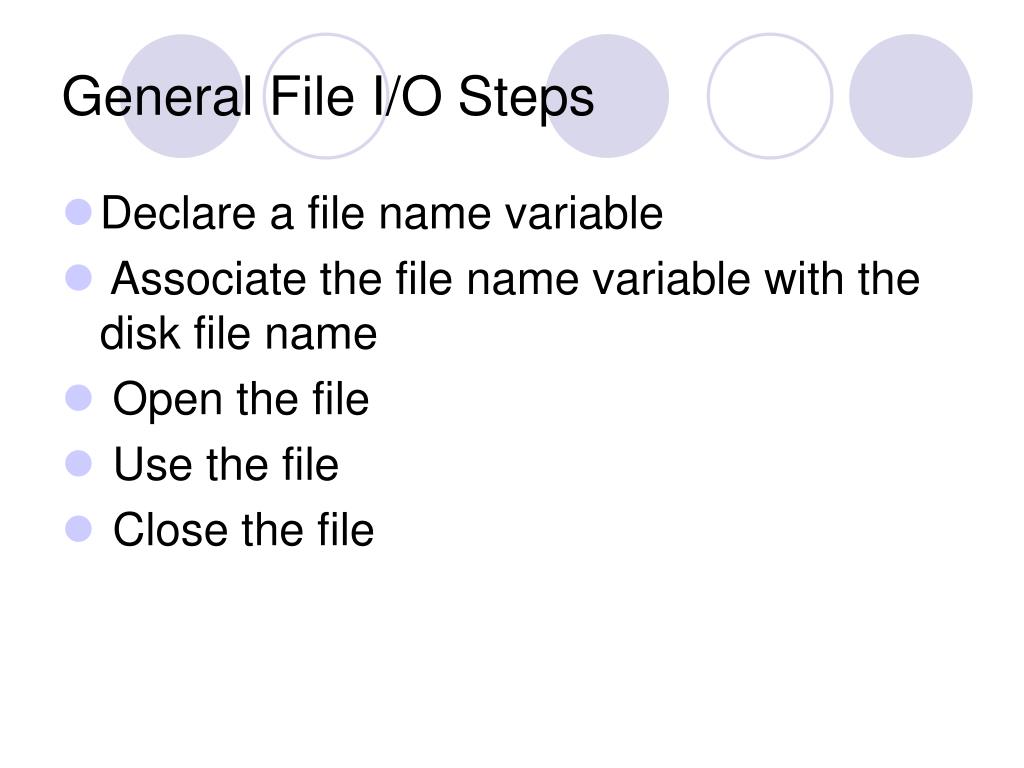Click the word 'General' in the title
This screenshot has height=768, width=1024.
coord(157,97)
